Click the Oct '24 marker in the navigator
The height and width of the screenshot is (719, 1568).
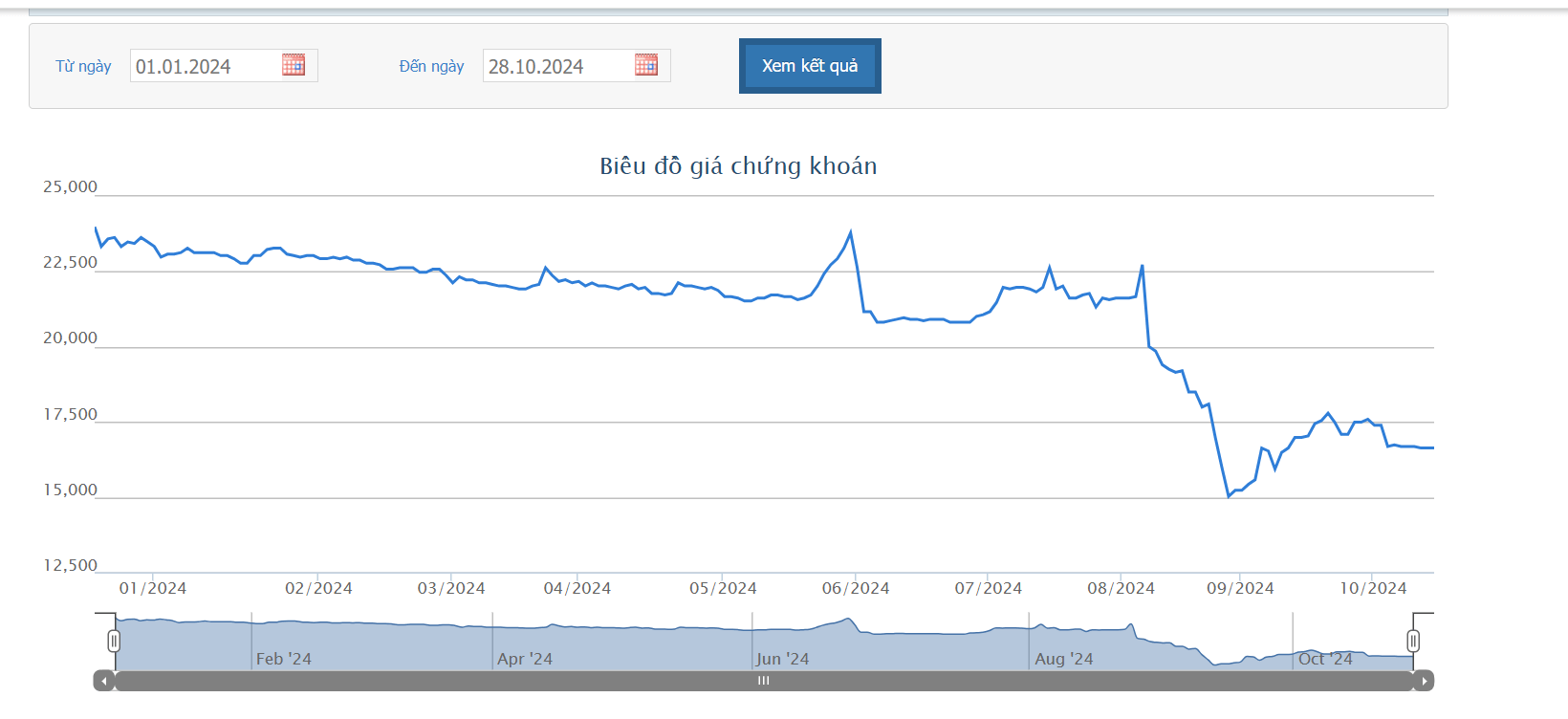(x=1325, y=659)
